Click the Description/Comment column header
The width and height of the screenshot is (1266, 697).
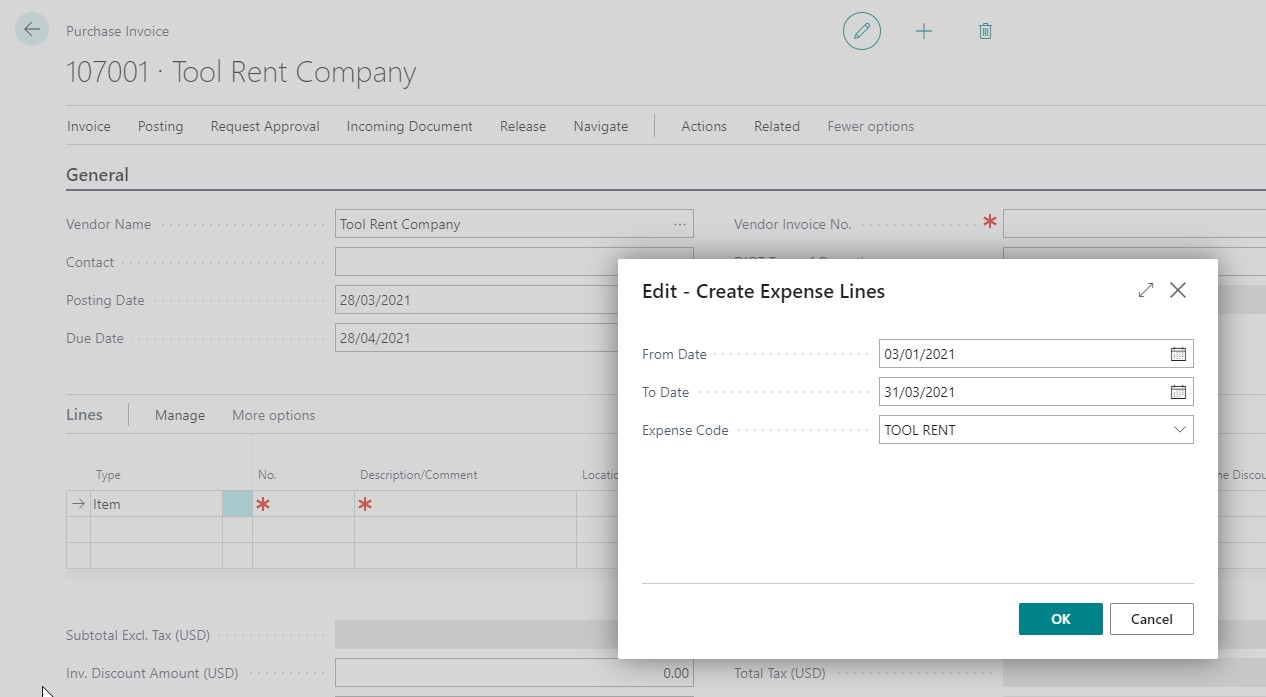419,475
